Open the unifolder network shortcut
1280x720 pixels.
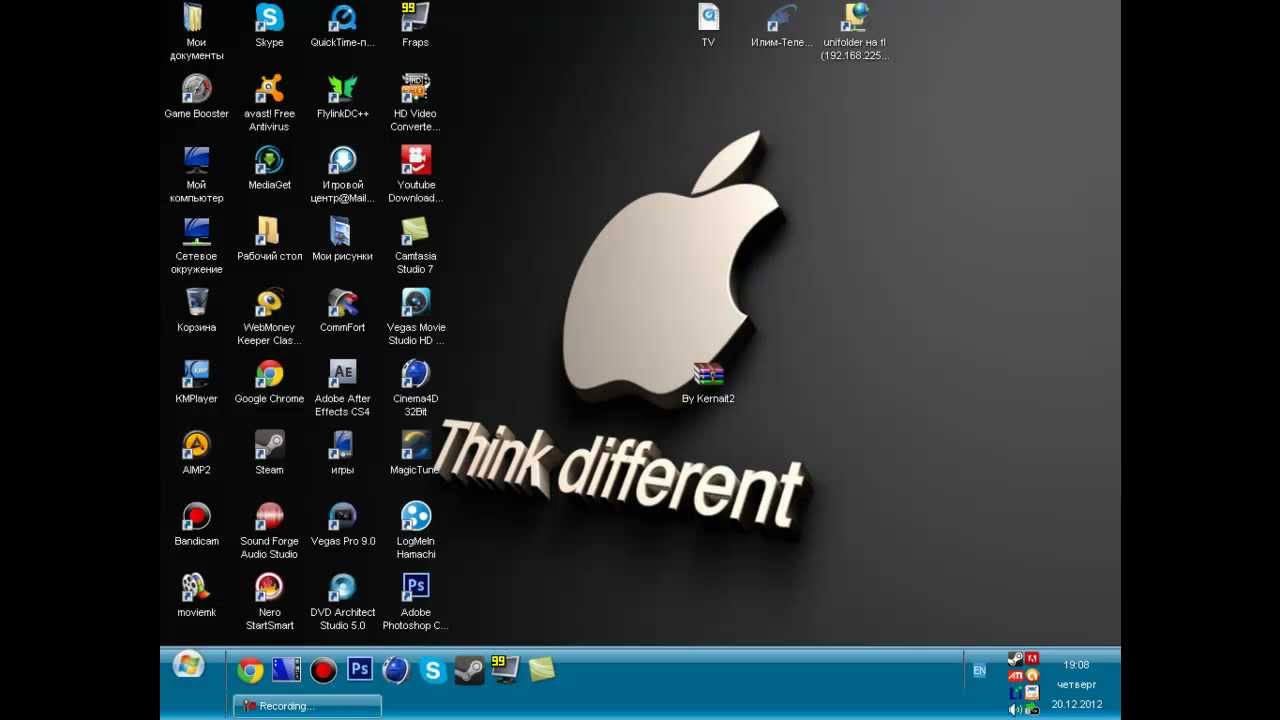pos(854,32)
